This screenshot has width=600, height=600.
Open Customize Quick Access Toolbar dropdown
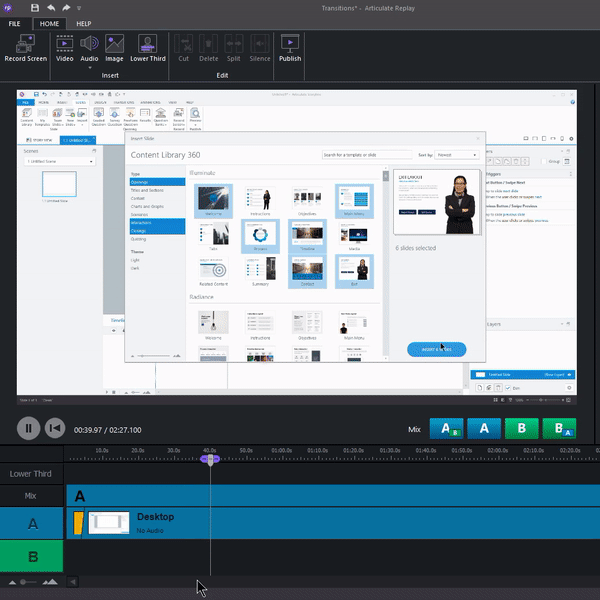[81, 7]
